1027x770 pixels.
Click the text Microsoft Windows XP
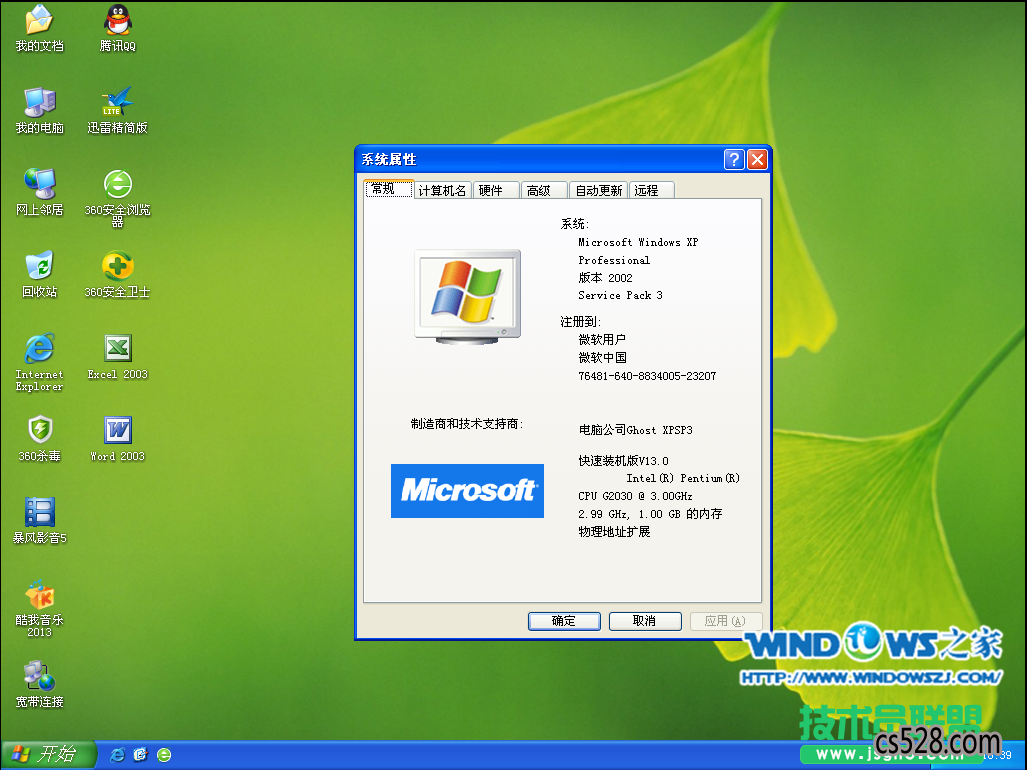[x=638, y=242]
